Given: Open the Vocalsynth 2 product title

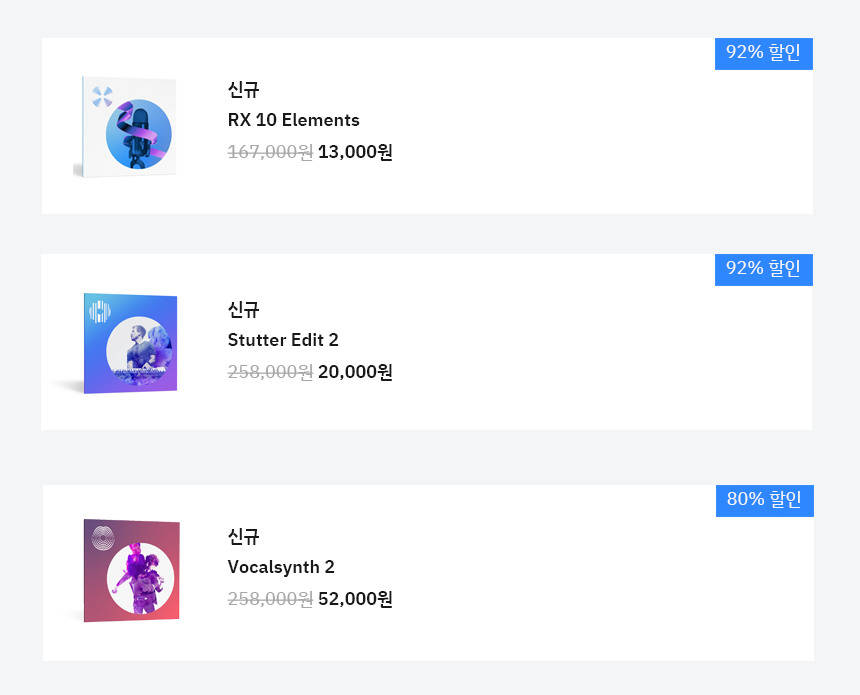Looking at the screenshot, I should tap(281, 567).
